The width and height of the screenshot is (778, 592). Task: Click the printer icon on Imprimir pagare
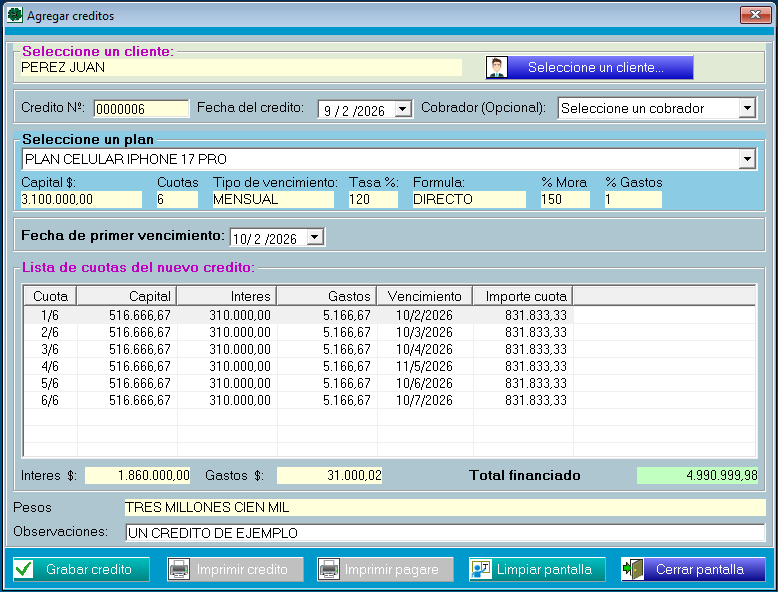328,569
